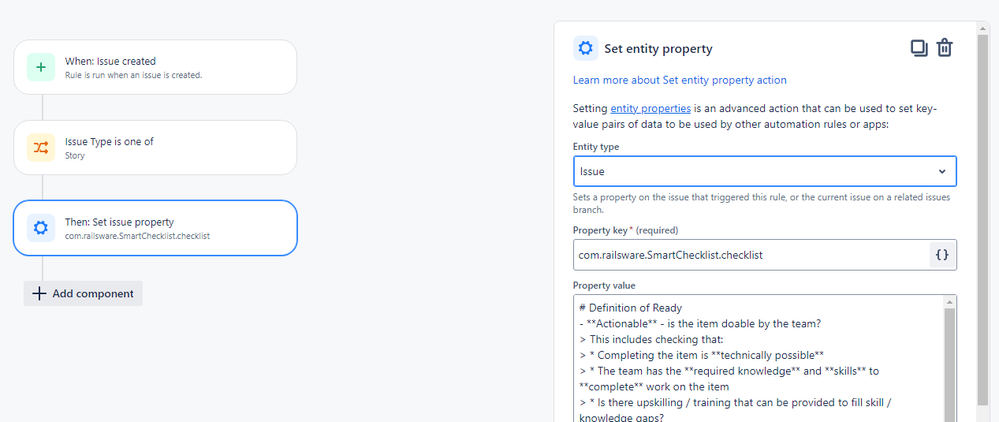
Task: Select the When: Issue created trigger
Action: [x=155, y=68]
